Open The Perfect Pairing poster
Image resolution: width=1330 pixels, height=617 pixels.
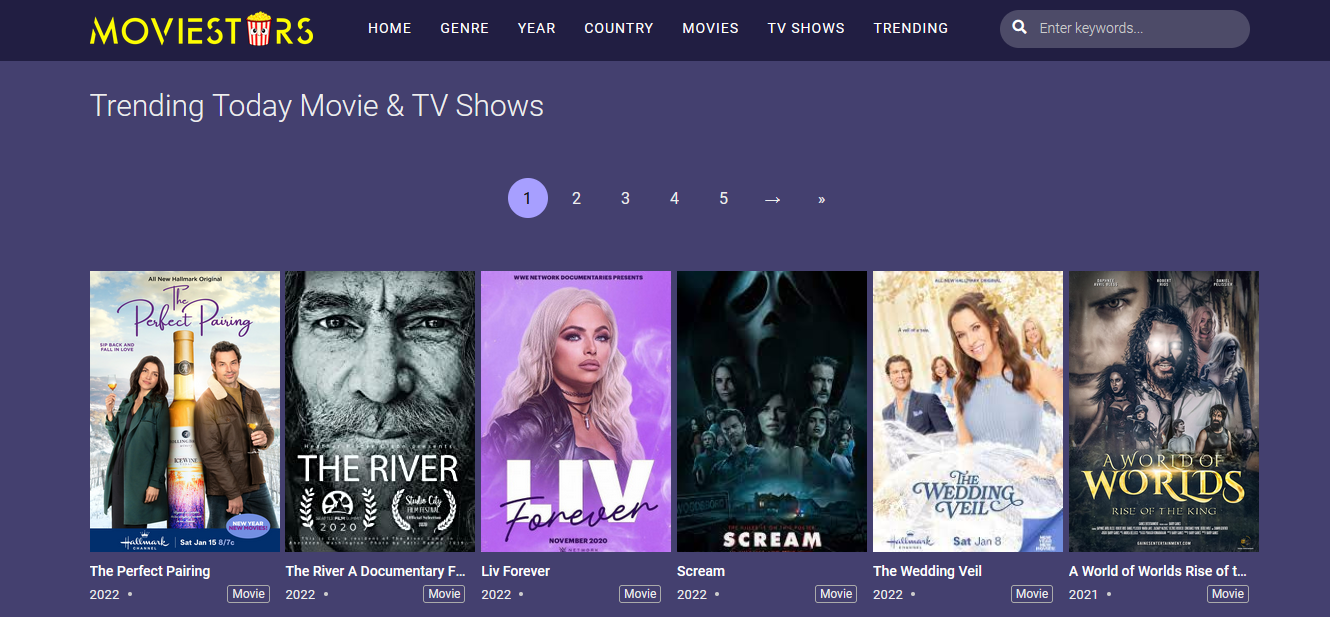(185, 411)
